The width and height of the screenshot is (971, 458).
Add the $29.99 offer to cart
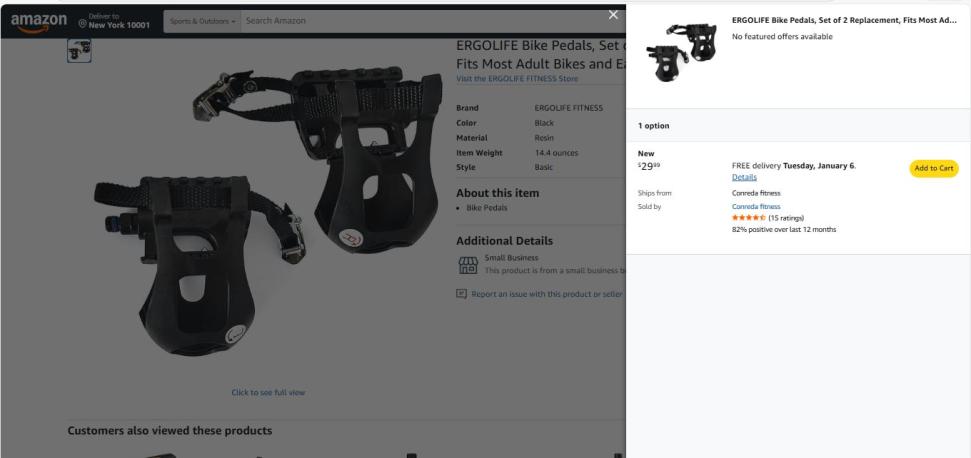934,168
